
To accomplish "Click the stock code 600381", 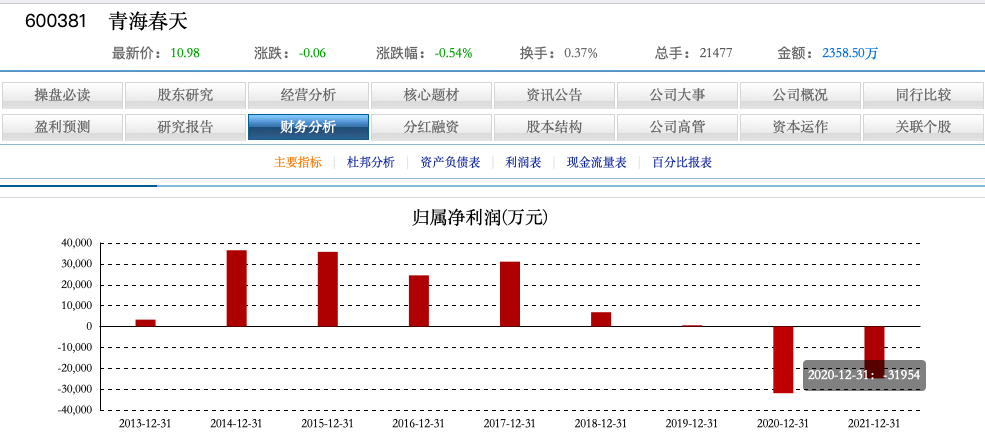I will tap(55, 22).
